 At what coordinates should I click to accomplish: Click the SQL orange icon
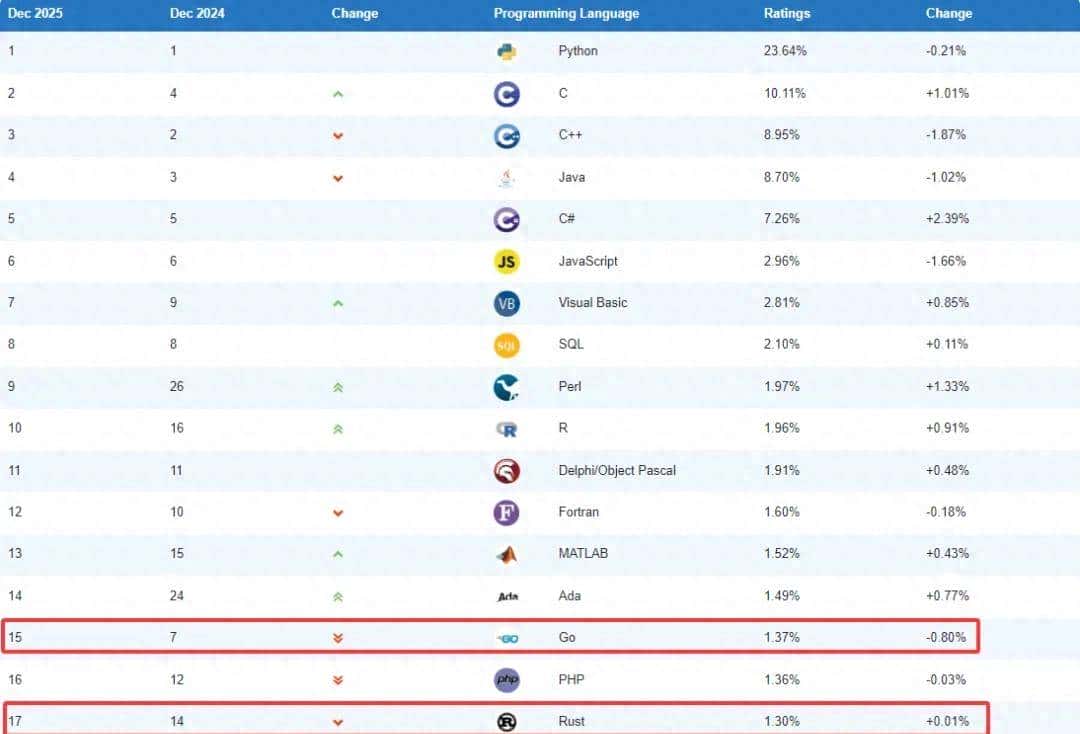(507, 345)
